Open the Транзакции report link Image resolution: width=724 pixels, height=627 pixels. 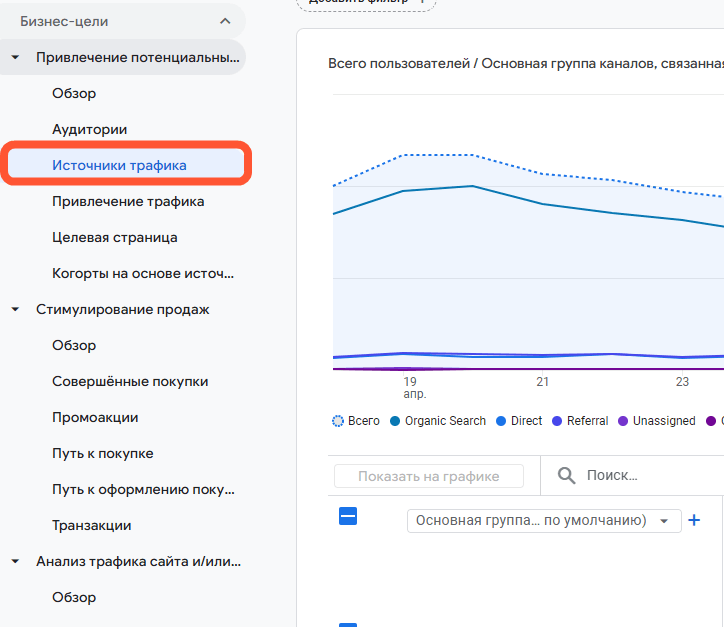(92, 526)
